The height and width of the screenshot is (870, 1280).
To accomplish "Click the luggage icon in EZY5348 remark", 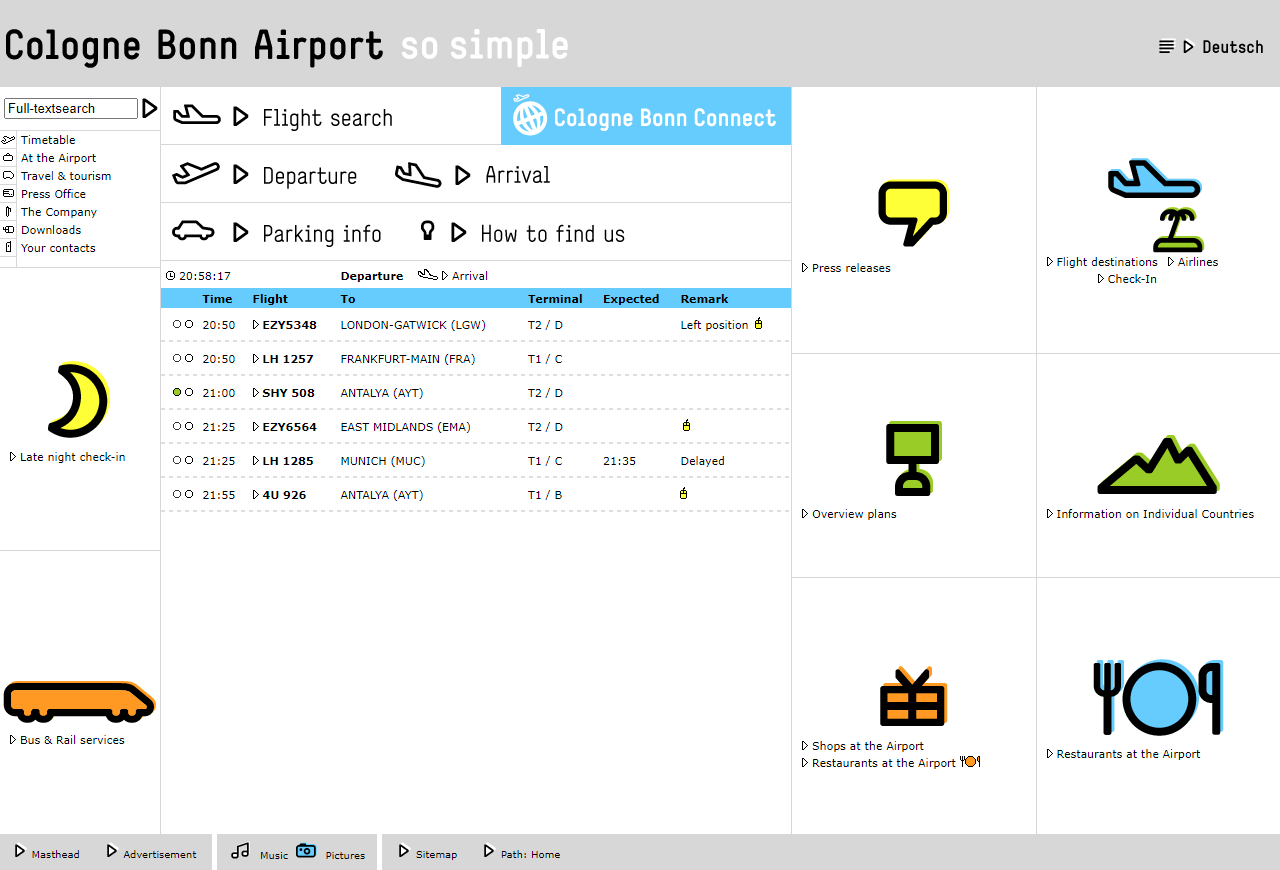I will point(759,323).
